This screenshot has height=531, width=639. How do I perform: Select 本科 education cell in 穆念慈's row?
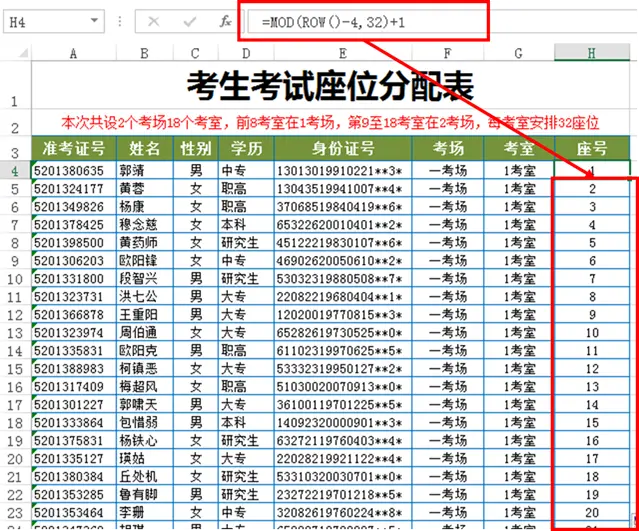coord(246,225)
